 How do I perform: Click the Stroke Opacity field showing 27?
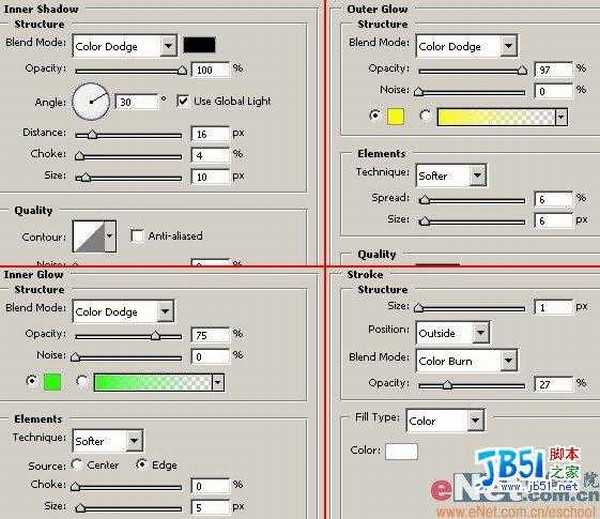[552, 384]
